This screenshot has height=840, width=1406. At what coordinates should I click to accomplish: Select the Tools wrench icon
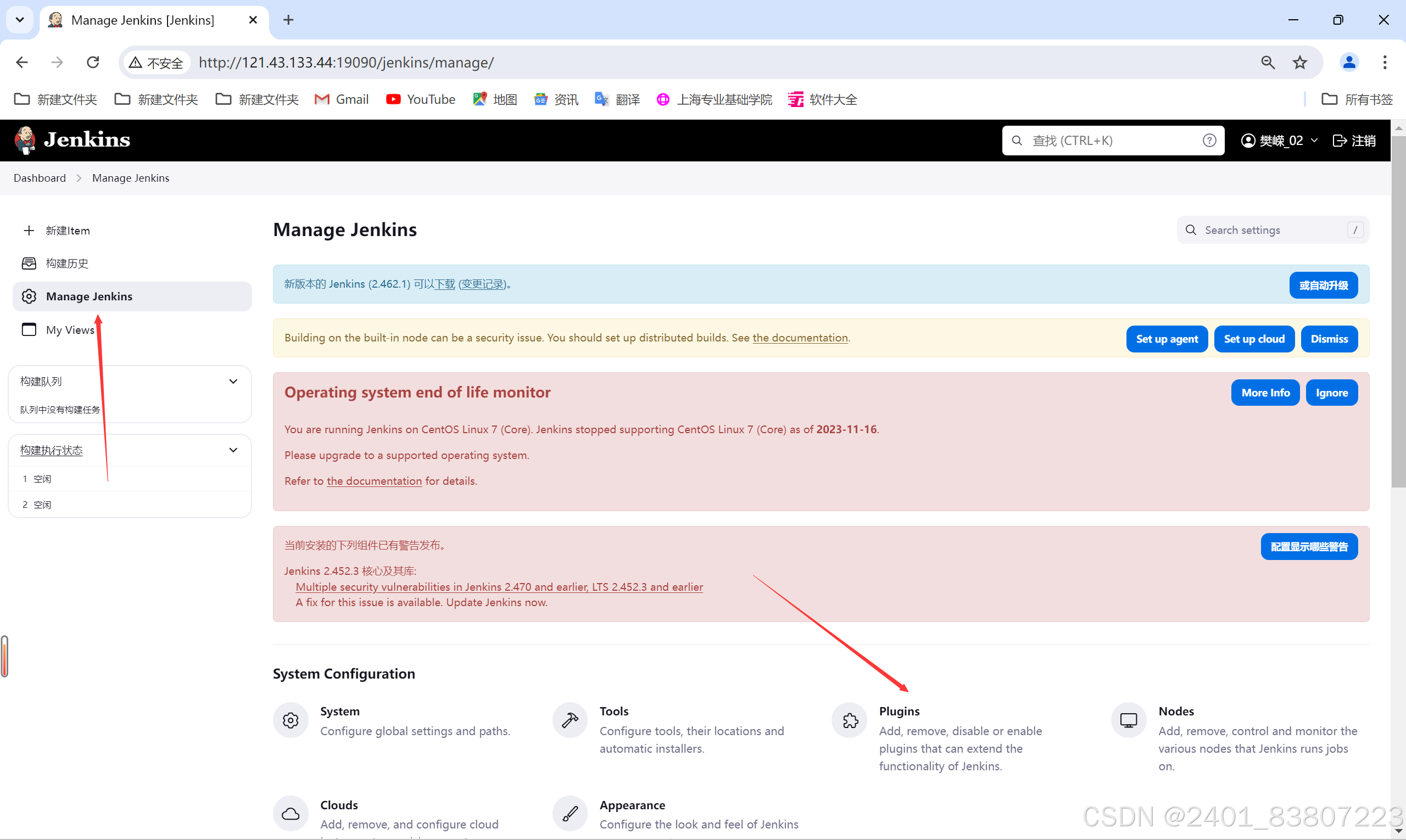pyautogui.click(x=570, y=719)
